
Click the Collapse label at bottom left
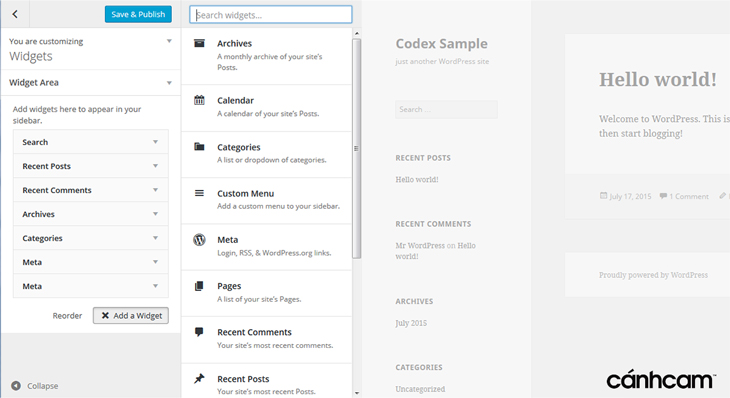42,386
